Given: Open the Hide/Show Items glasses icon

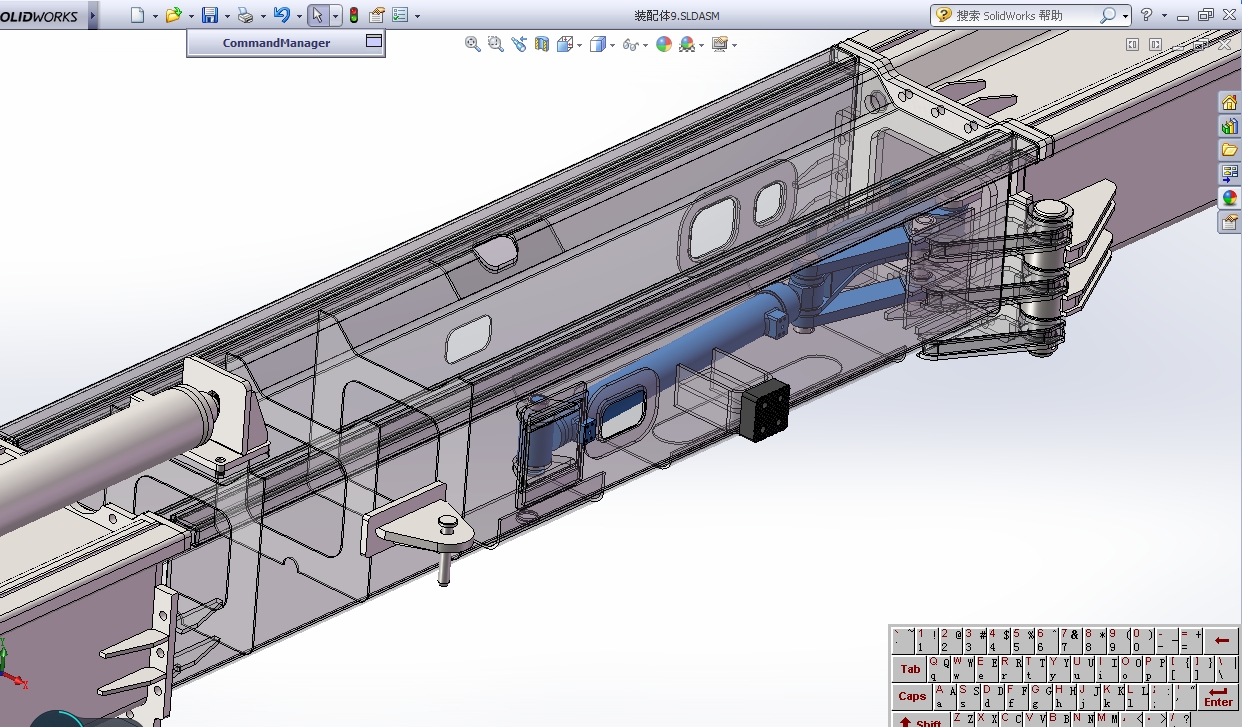Looking at the screenshot, I should point(630,44).
